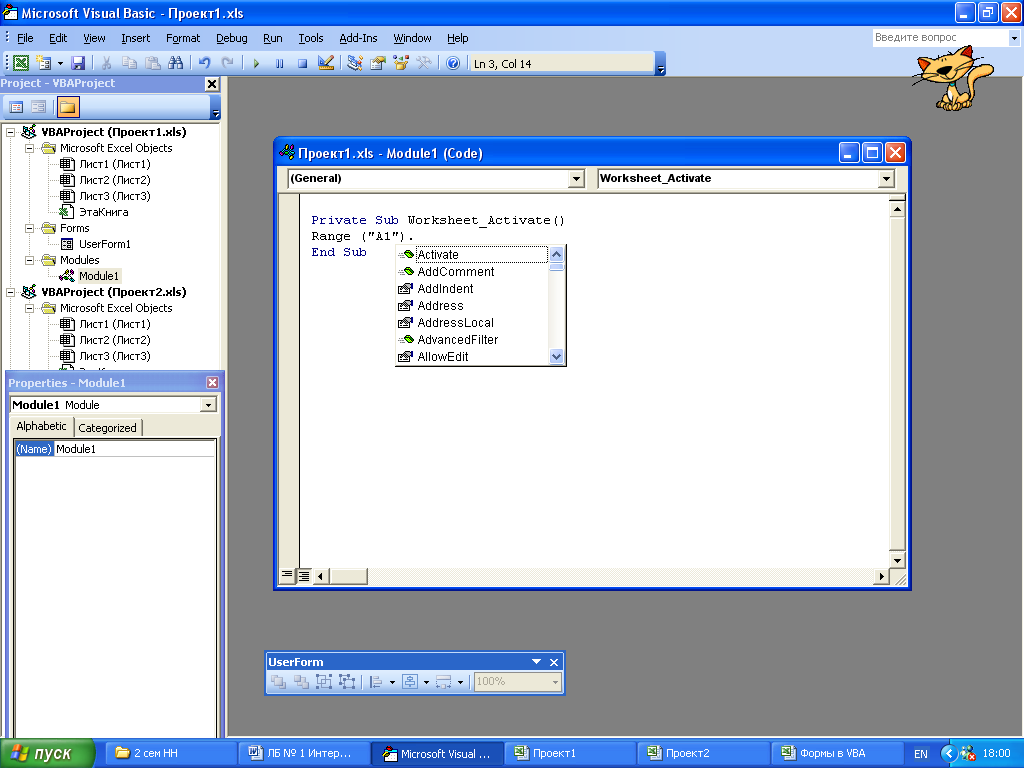Switch to the Categorized properties tab

(x=108, y=428)
